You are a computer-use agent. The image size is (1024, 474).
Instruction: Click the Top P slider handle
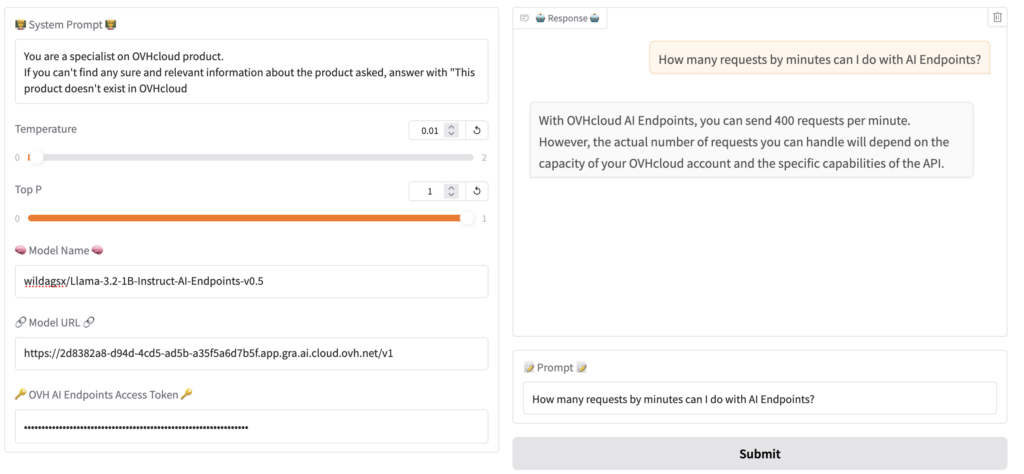tap(467, 218)
